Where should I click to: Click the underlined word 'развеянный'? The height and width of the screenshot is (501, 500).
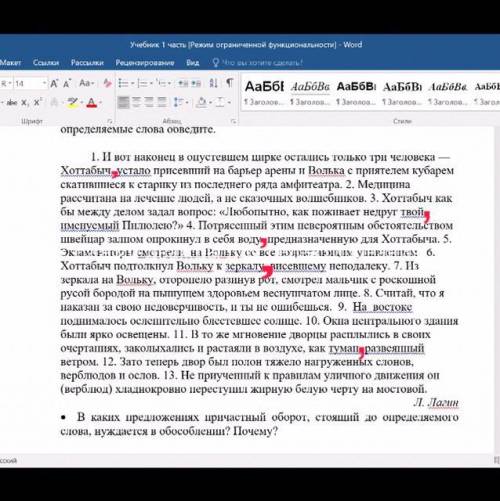395,348
